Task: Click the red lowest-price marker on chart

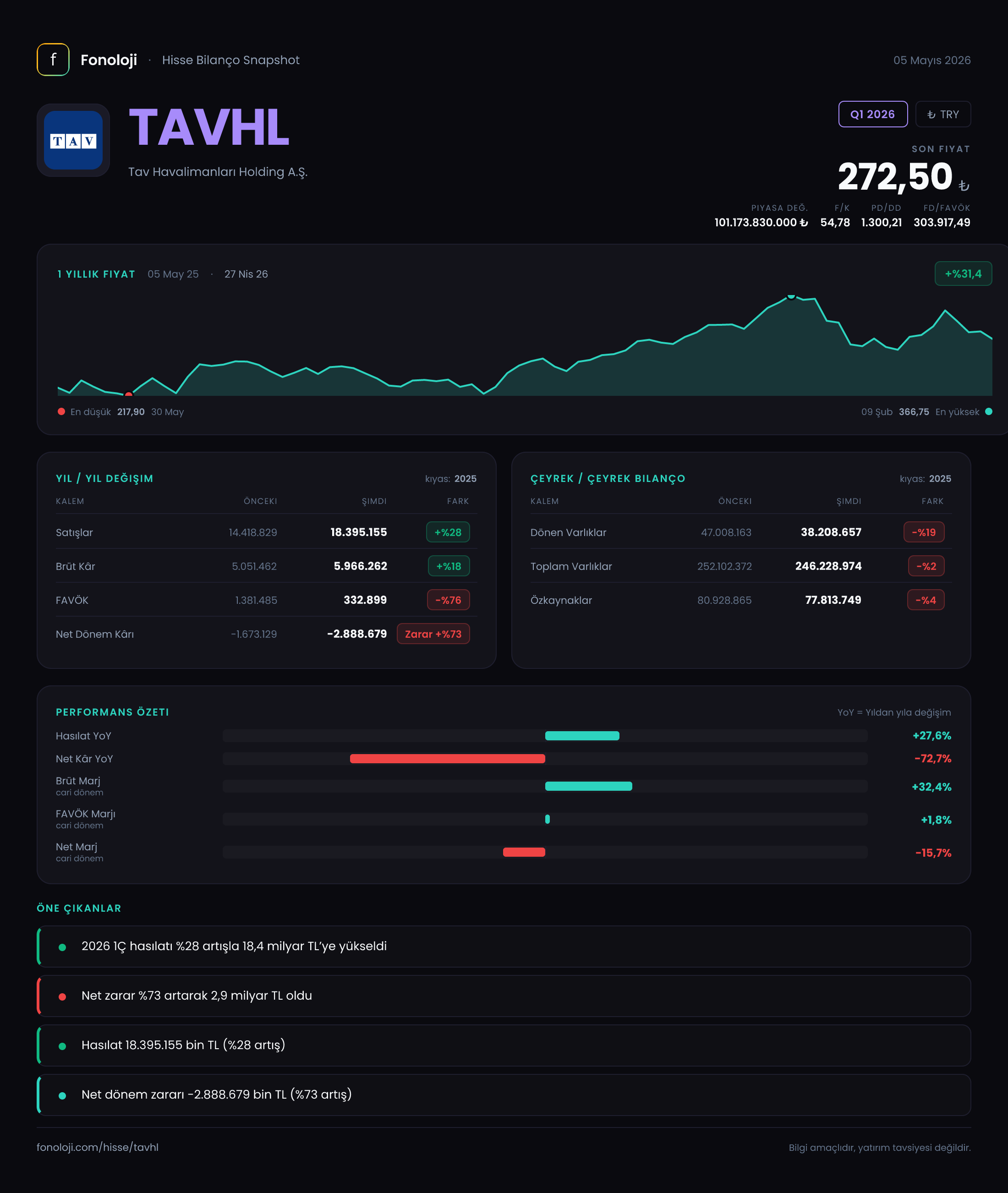Action: pos(129,394)
